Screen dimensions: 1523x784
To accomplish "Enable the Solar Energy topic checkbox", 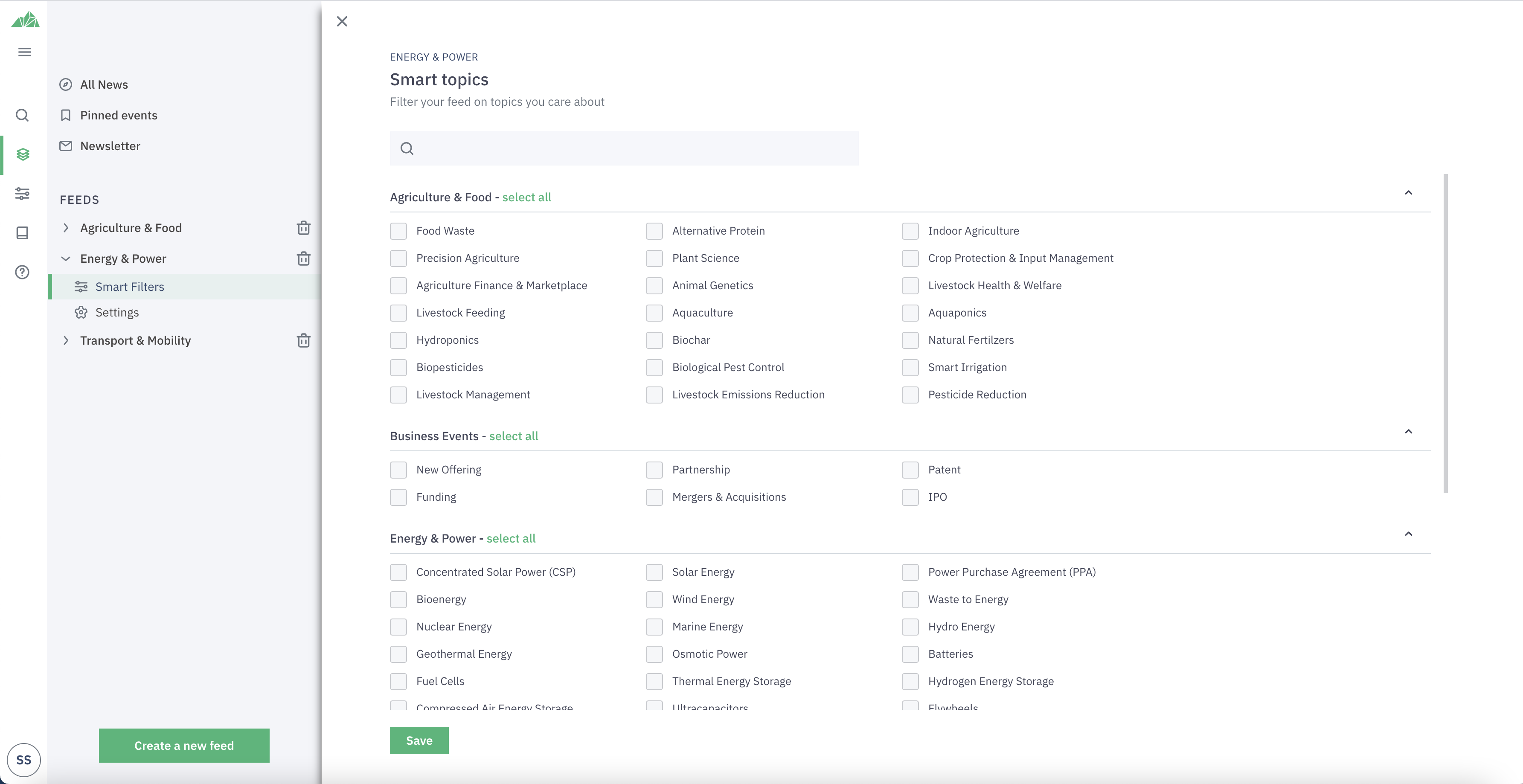I will click(654, 572).
